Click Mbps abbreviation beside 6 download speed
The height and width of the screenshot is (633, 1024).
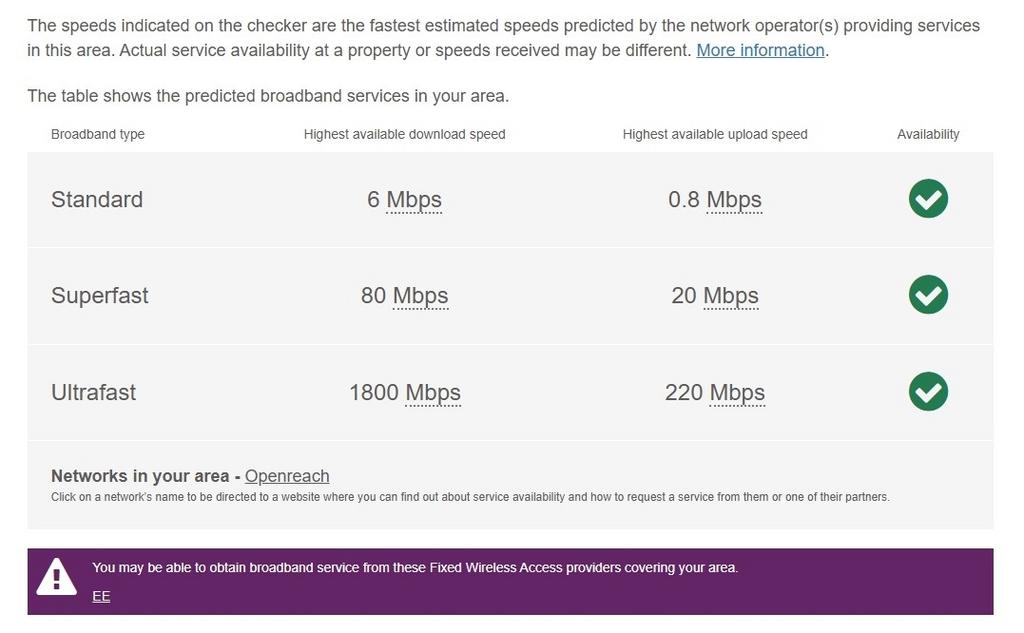pos(414,200)
